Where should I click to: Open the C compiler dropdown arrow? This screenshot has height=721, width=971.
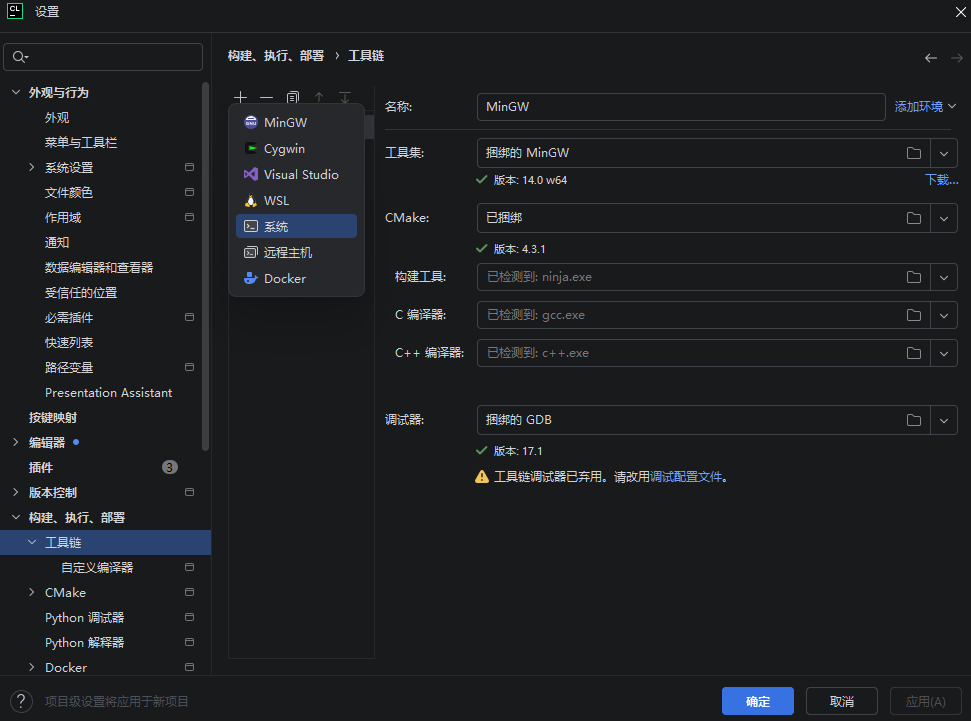point(944,315)
